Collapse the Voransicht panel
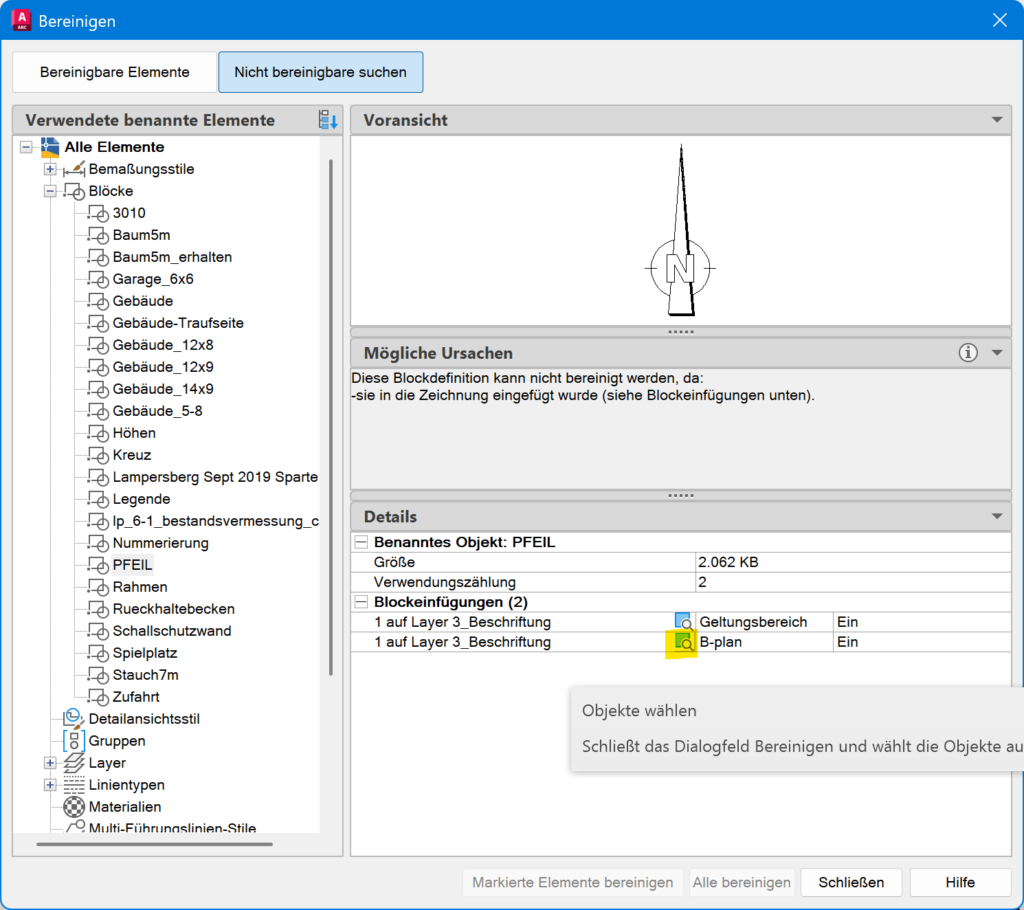The width and height of the screenshot is (1024, 910). point(996,120)
